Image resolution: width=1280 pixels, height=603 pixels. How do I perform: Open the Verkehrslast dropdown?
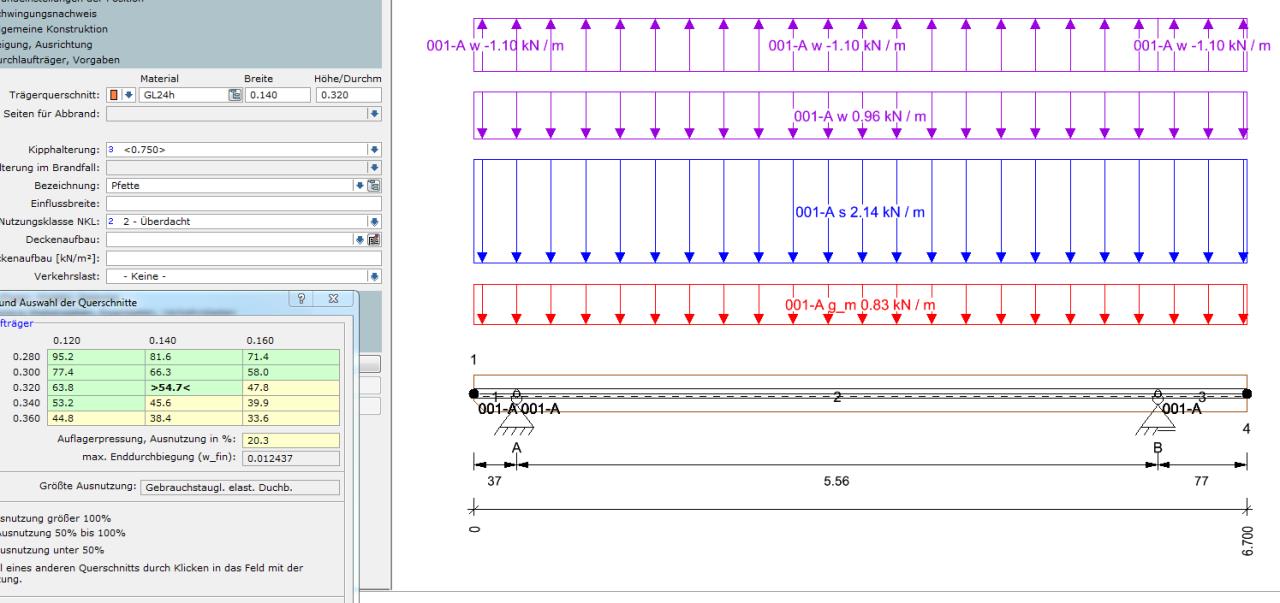[375, 275]
